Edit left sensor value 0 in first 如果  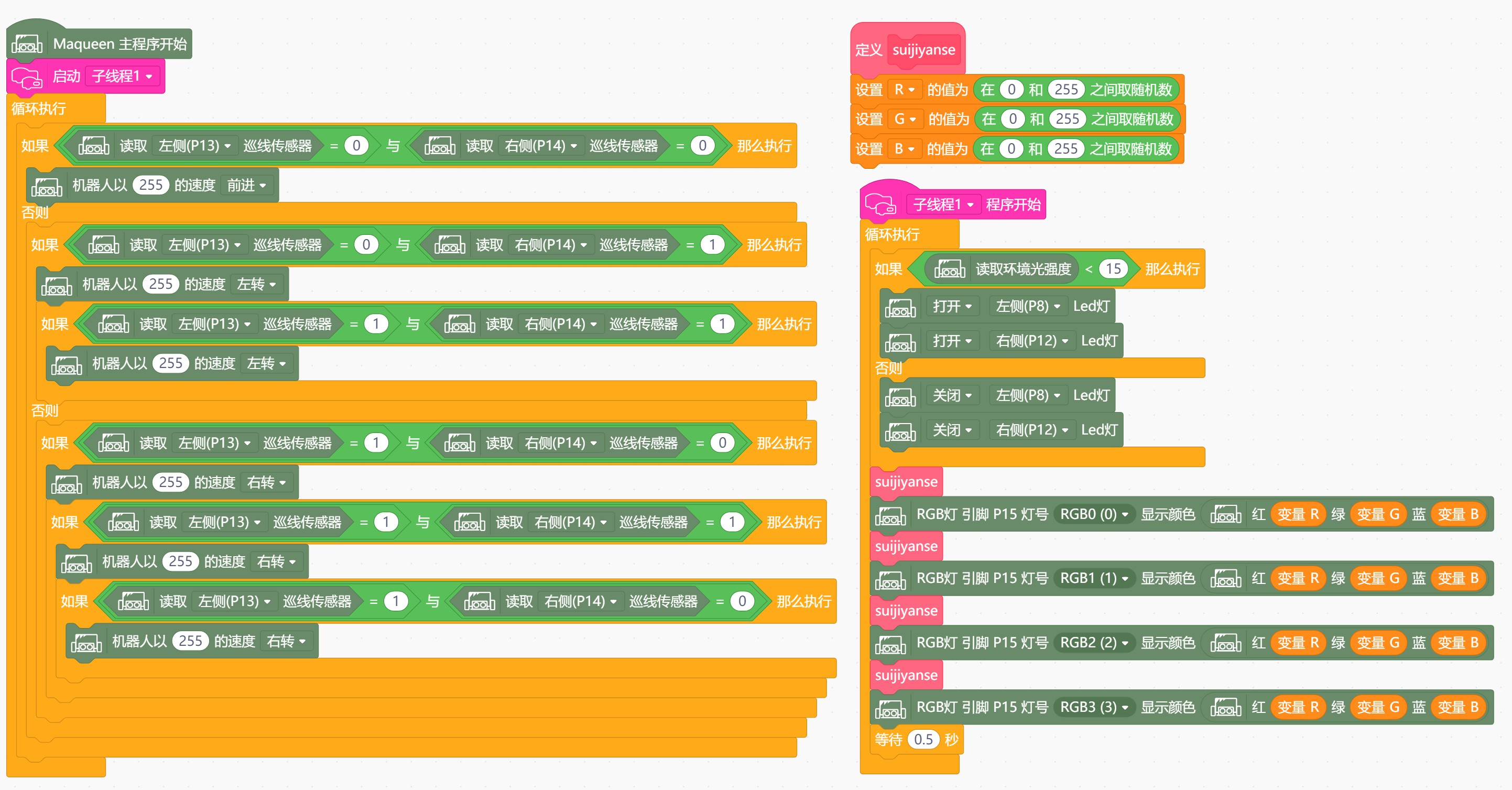click(356, 146)
